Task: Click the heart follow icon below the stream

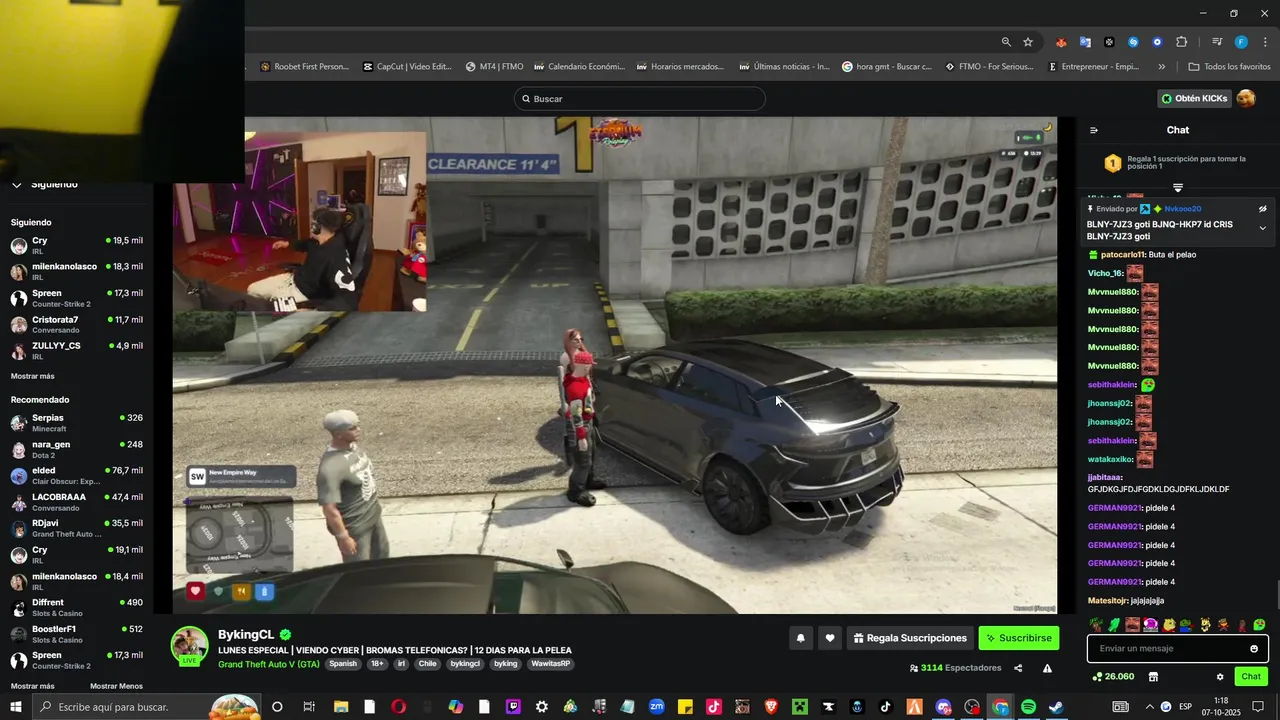Action: coord(830,638)
